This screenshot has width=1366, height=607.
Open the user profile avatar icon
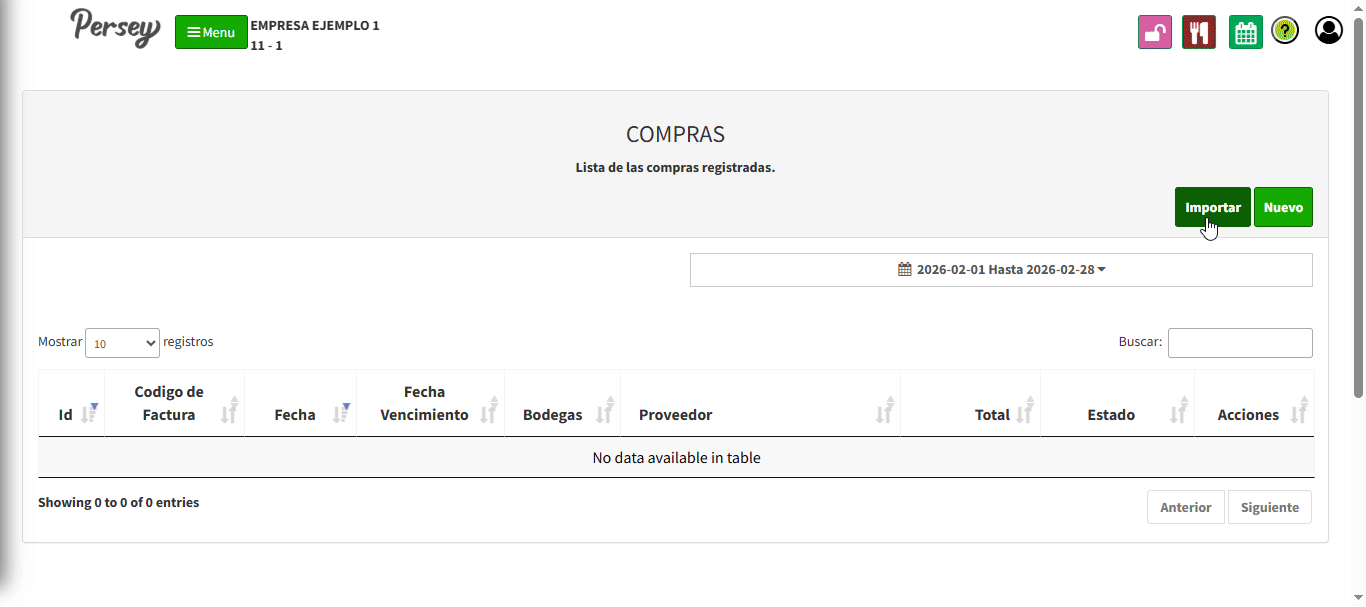point(1328,31)
